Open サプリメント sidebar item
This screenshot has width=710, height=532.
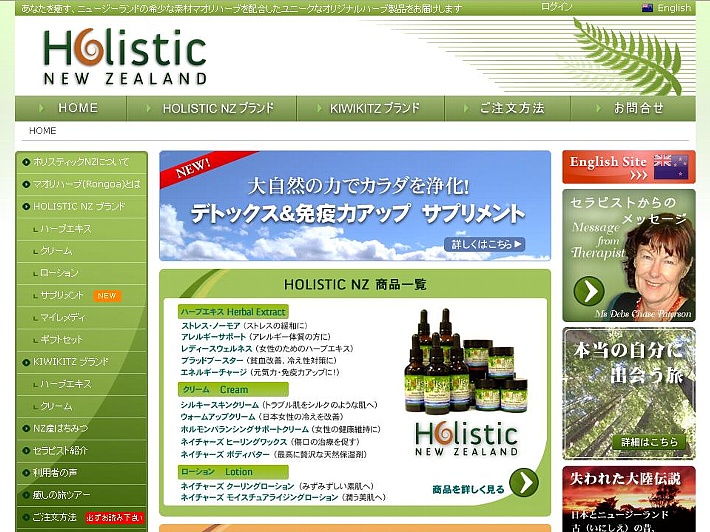pos(62,295)
